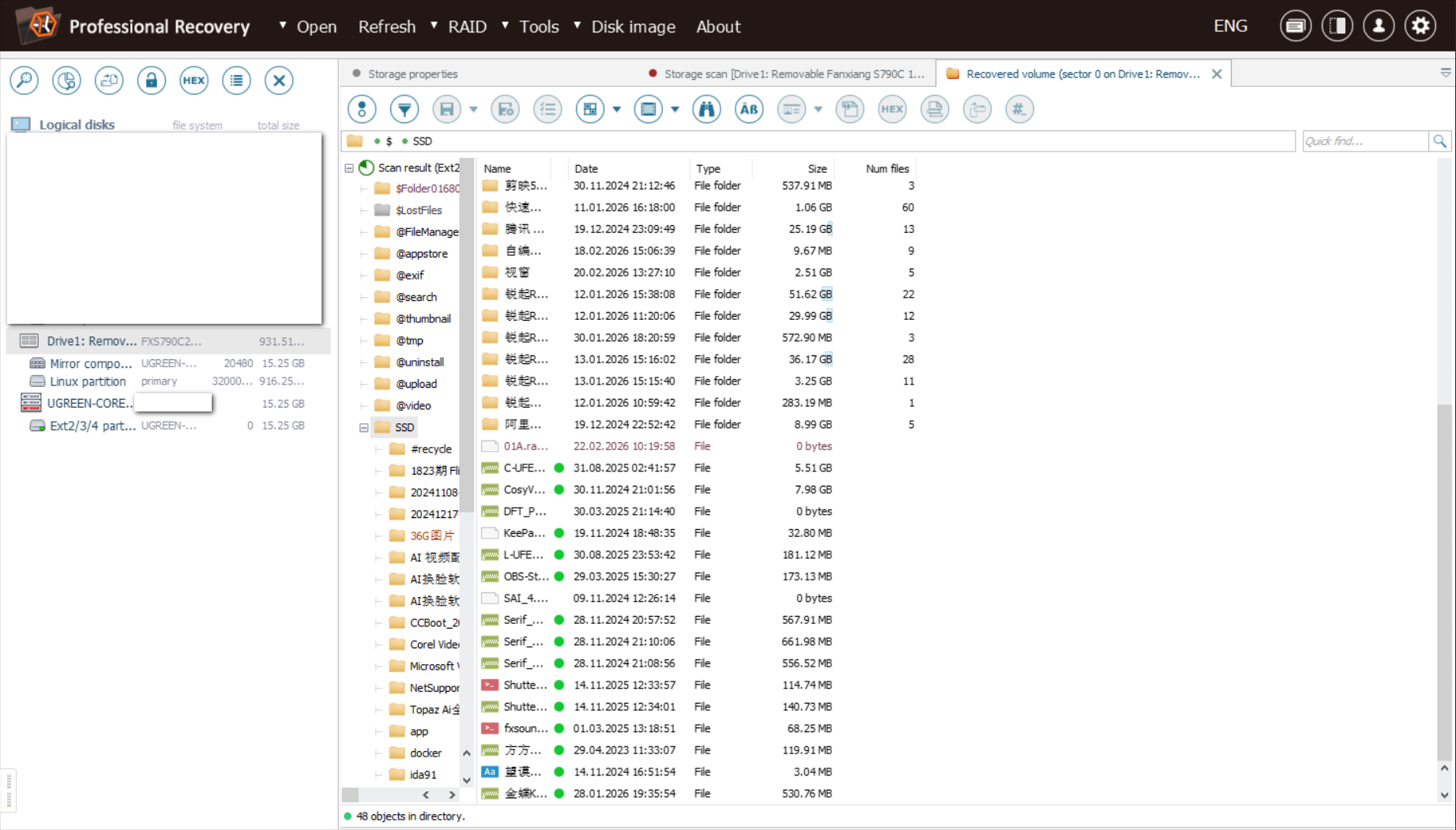Click the HEX viewer icon in left toolbar
The width and height of the screenshot is (1456, 830).
pyautogui.click(x=194, y=81)
